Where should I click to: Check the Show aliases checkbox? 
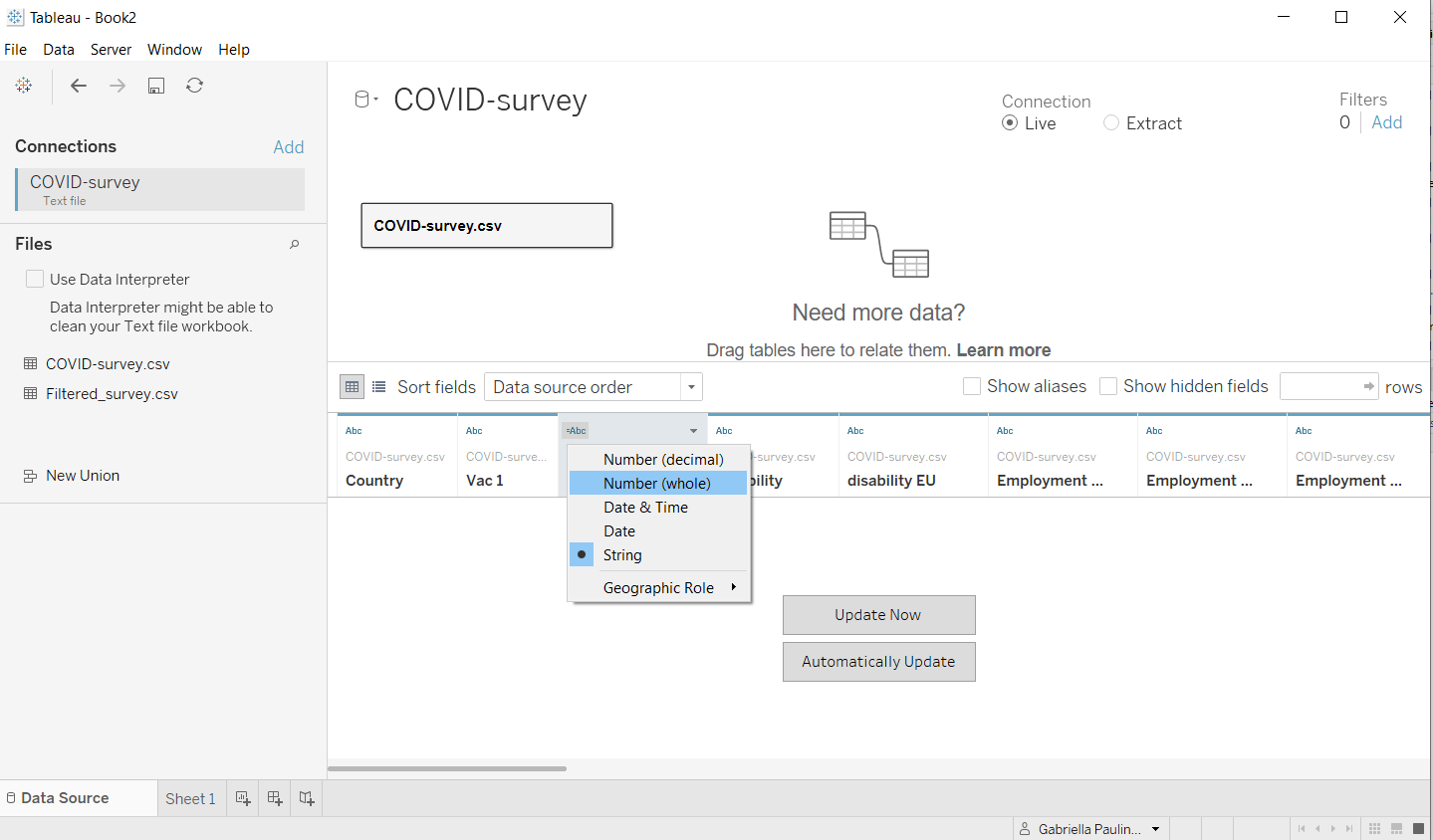971,386
